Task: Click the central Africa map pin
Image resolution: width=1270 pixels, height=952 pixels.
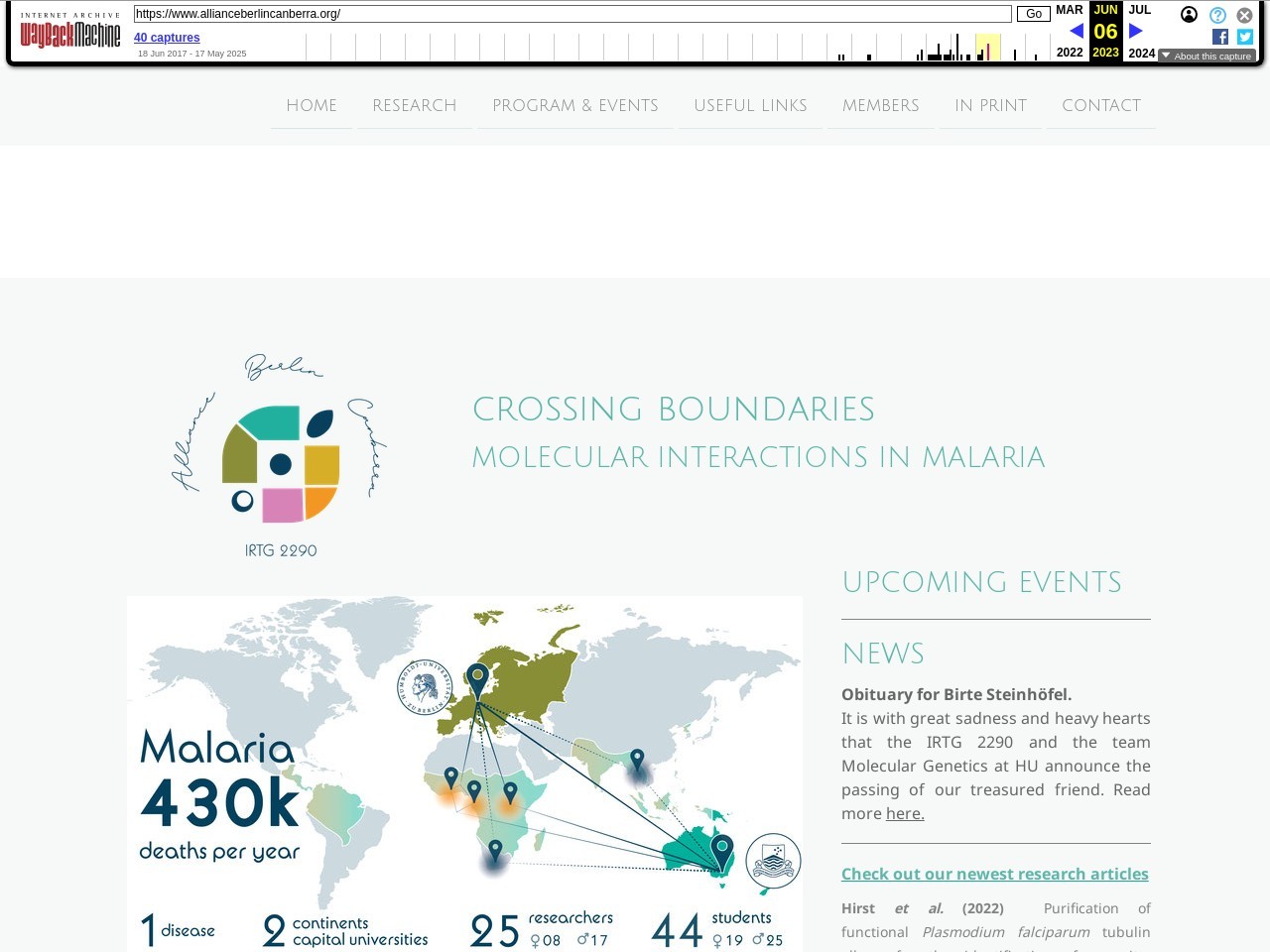Action: (x=474, y=790)
